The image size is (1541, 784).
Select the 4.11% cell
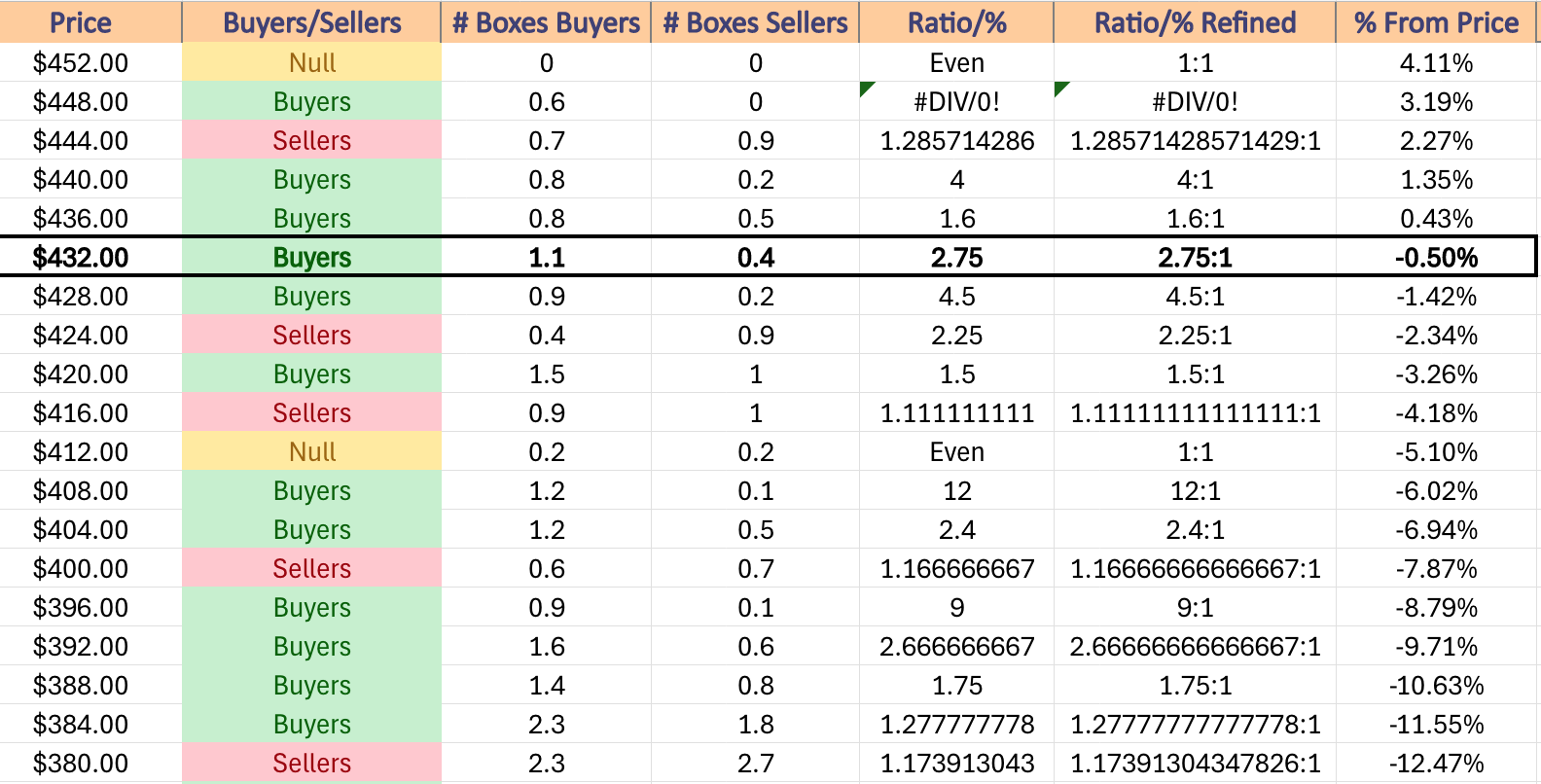pos(1436,62)
